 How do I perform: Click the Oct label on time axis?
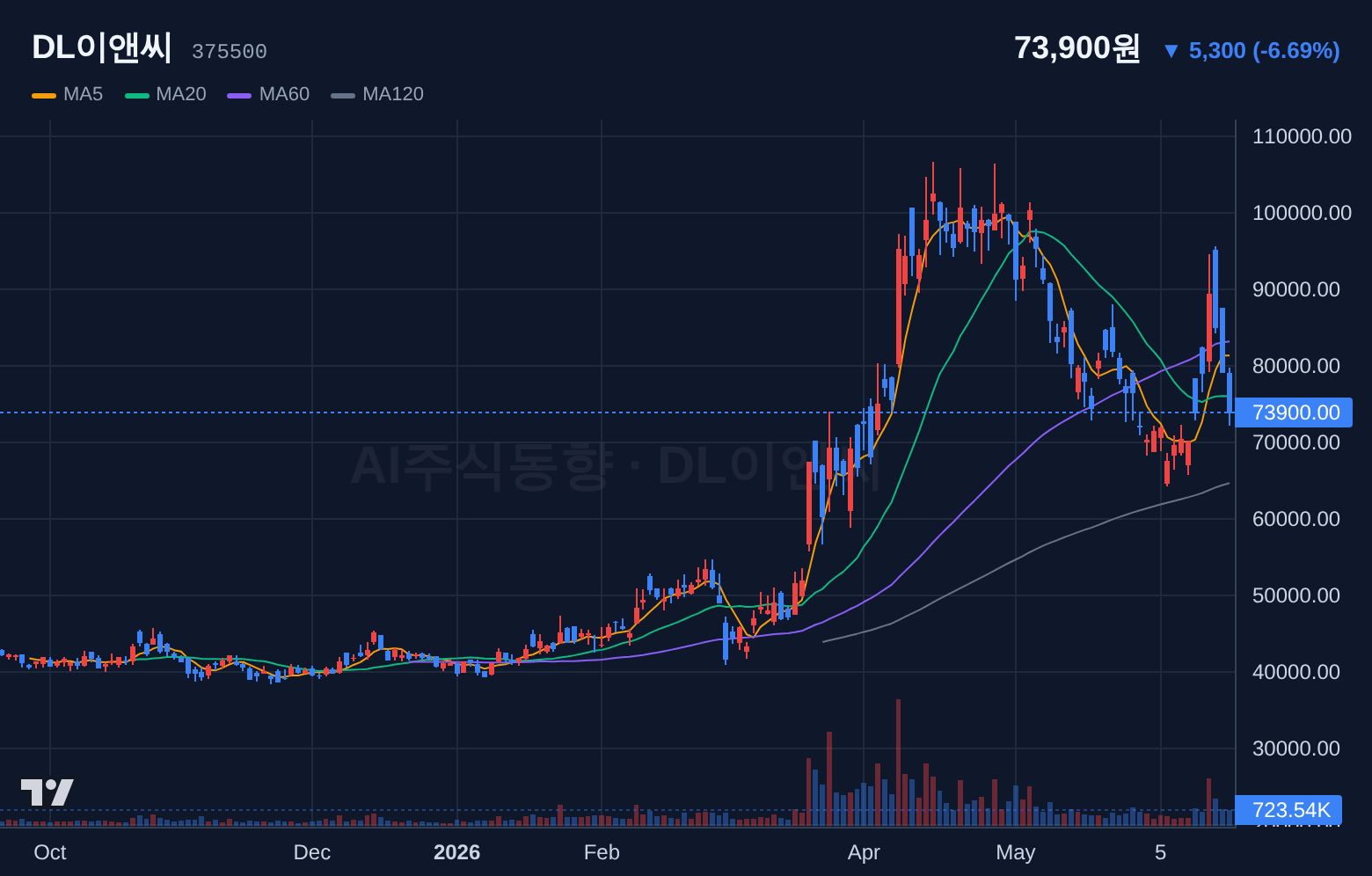pyautogui.click(x=50, y=852)
